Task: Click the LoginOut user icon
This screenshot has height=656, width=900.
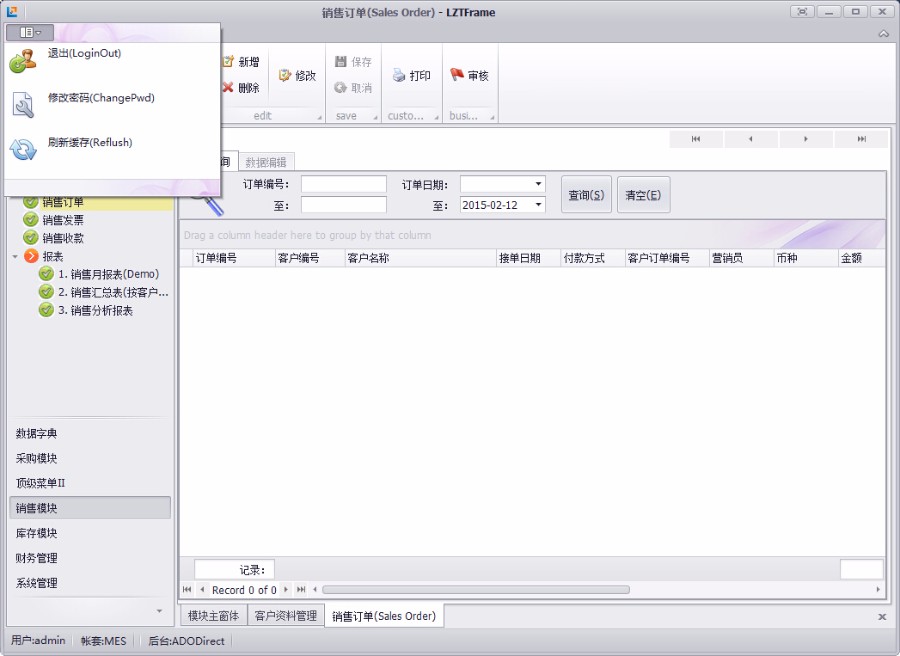Action: tap(23, 60)
